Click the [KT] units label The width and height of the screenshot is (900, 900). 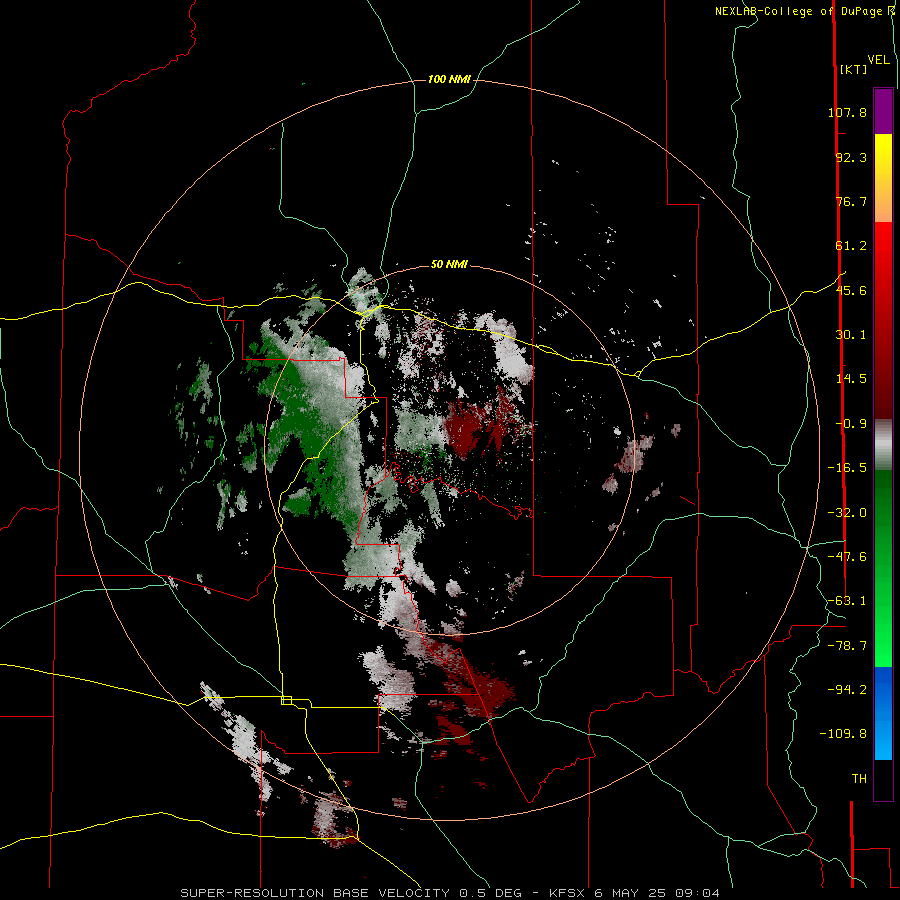853,69
